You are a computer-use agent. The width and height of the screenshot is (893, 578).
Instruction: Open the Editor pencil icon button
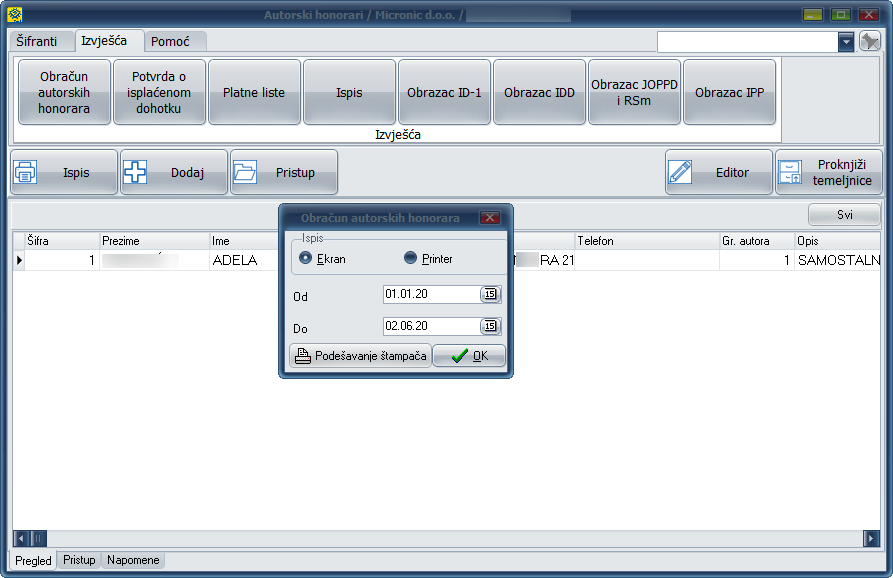[x=681, y=172]
